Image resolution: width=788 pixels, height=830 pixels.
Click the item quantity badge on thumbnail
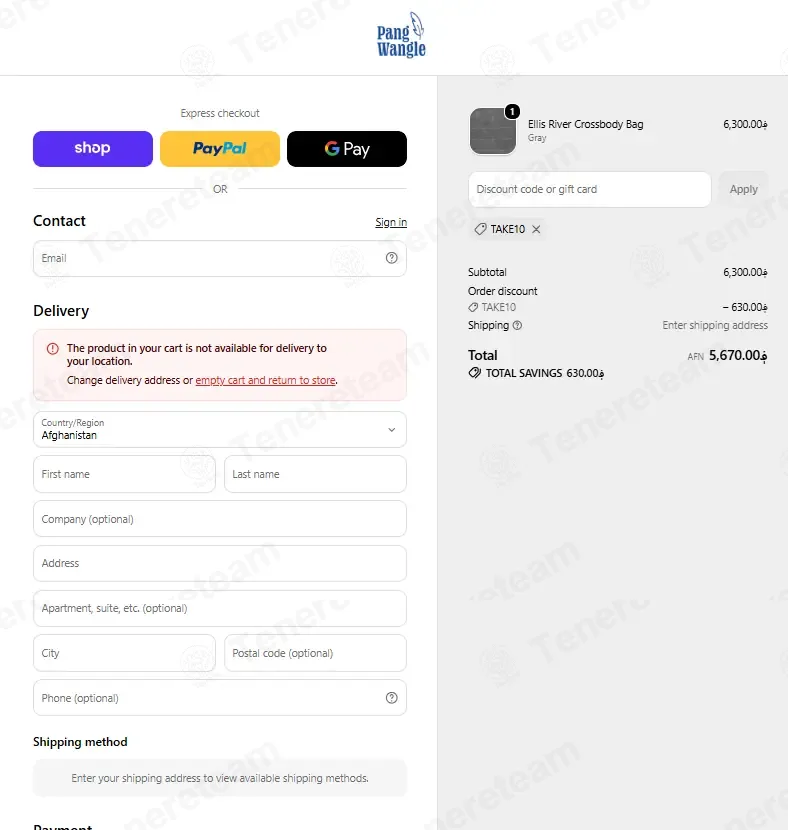click(512, 111)
